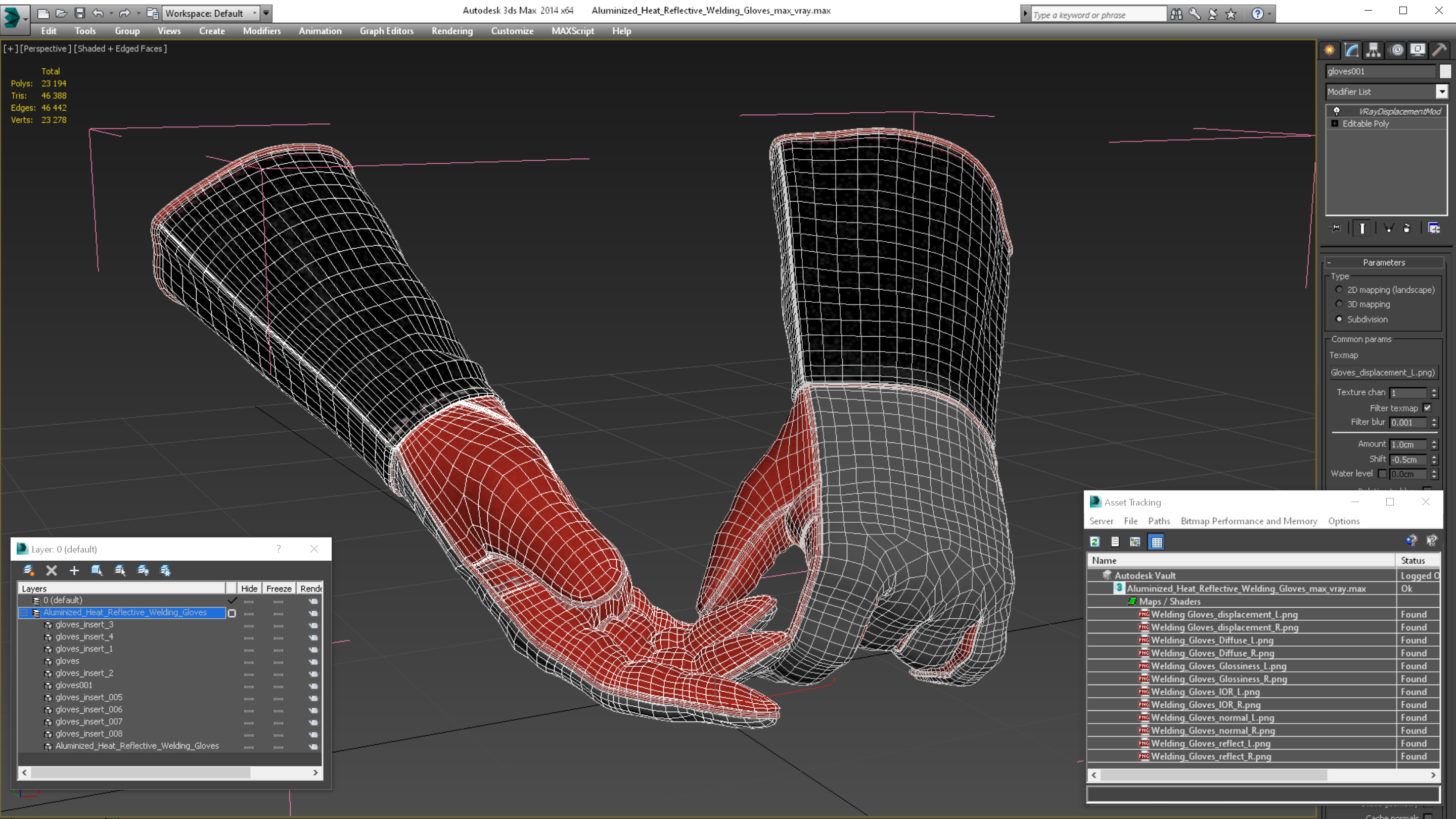Select 3D mapping radio button
This screenshot has width=1456, height=819.
coord(1338,304)
